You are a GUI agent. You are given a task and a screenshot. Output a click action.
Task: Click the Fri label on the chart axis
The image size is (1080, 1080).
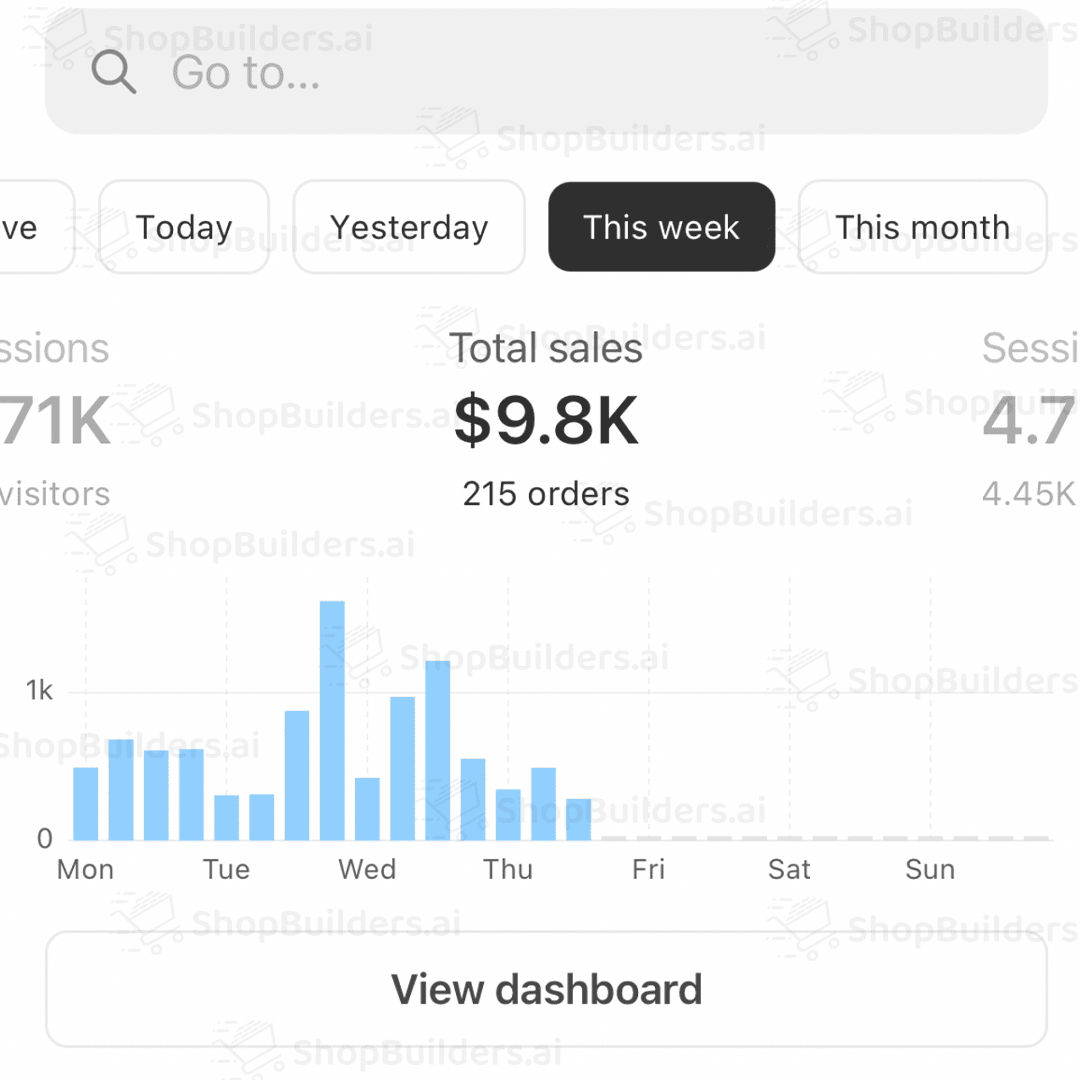point(648,869)
